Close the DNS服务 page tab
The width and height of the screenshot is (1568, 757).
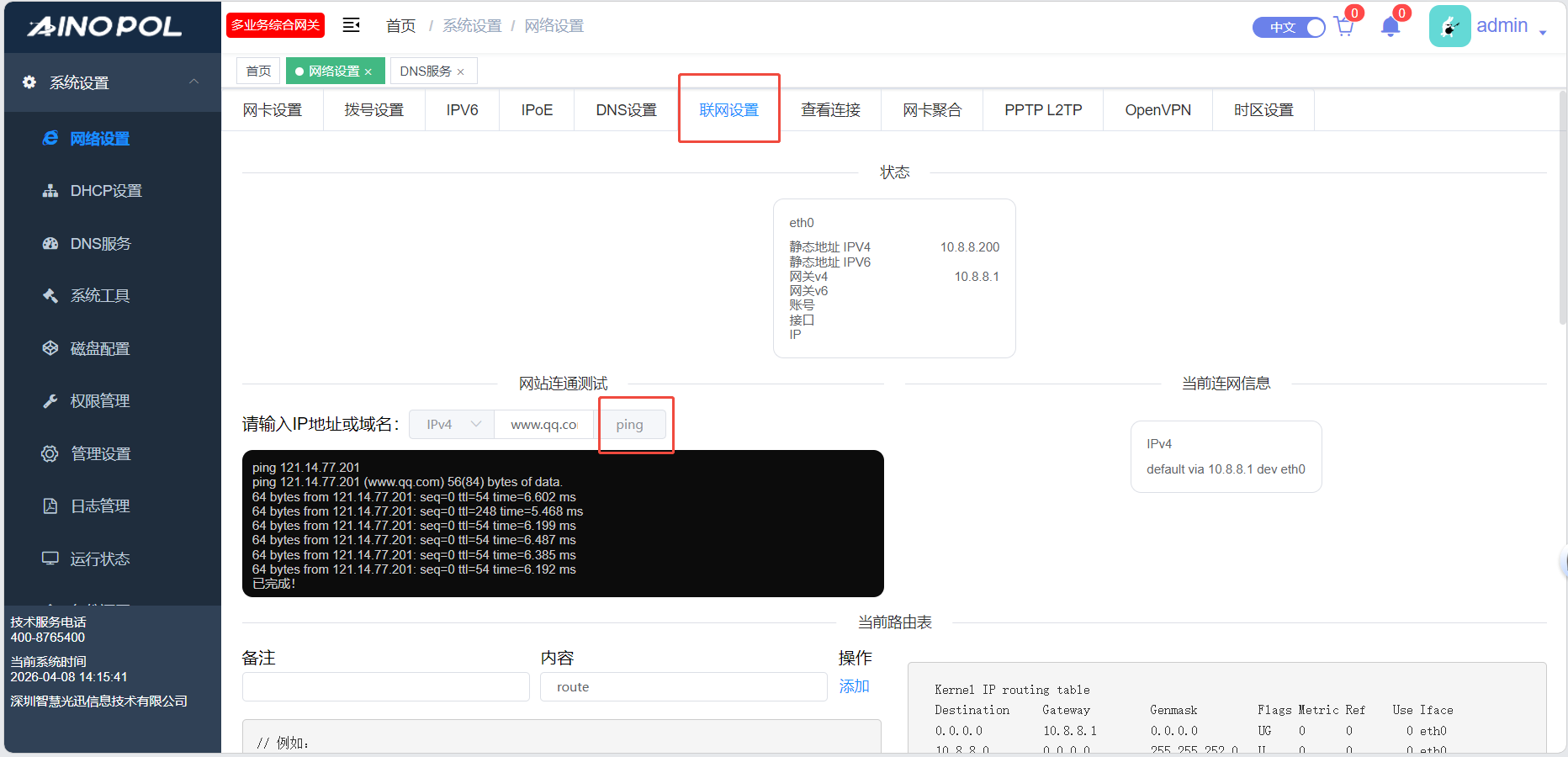point(460,72)
